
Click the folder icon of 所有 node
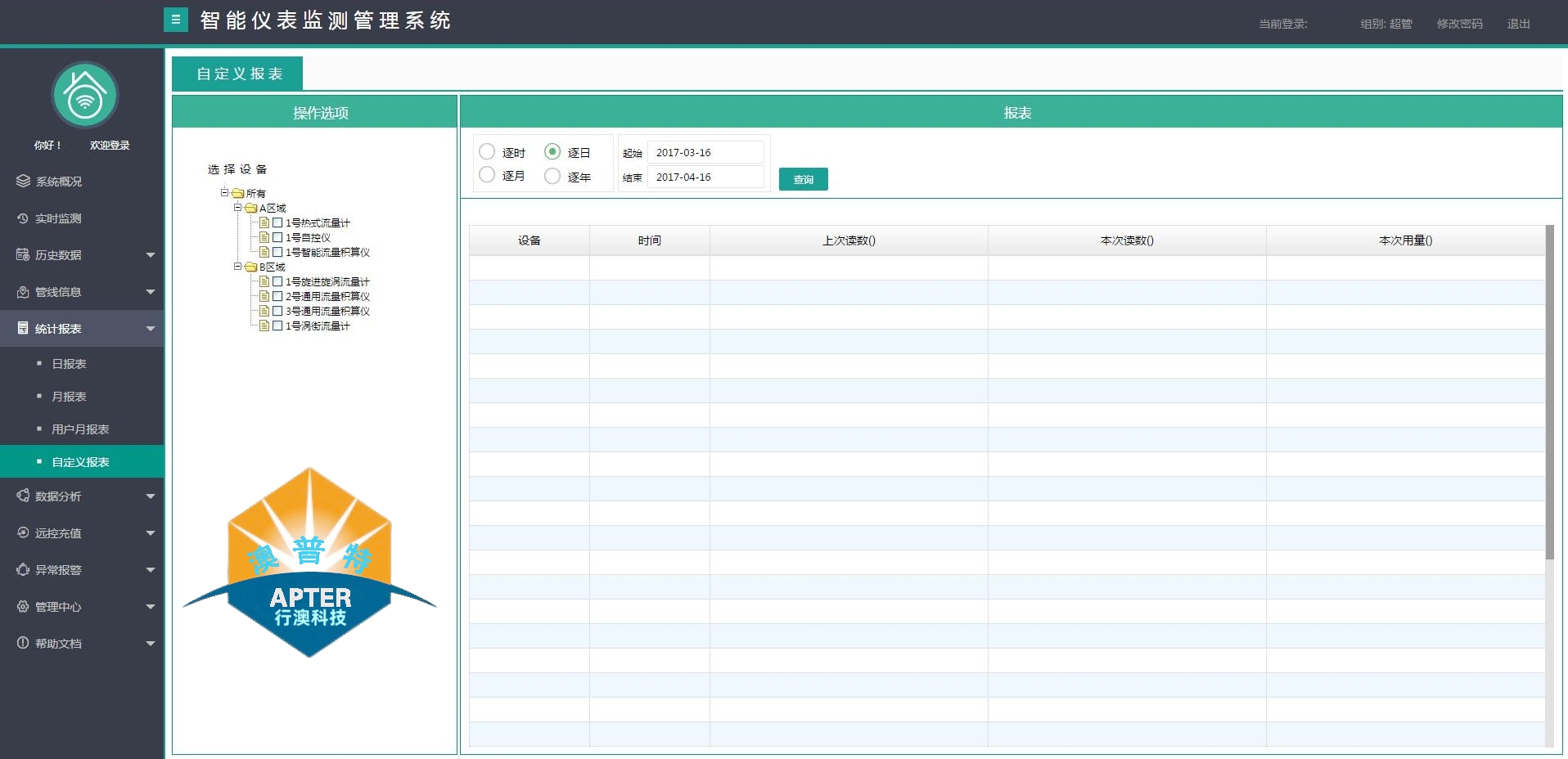(238, 194)
